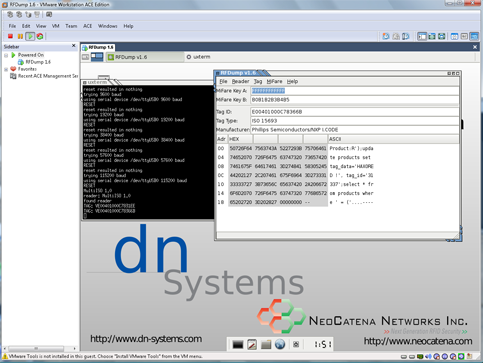
Task: Open the terminal icon in the bottom dock
Action: [x=238, y=344]
